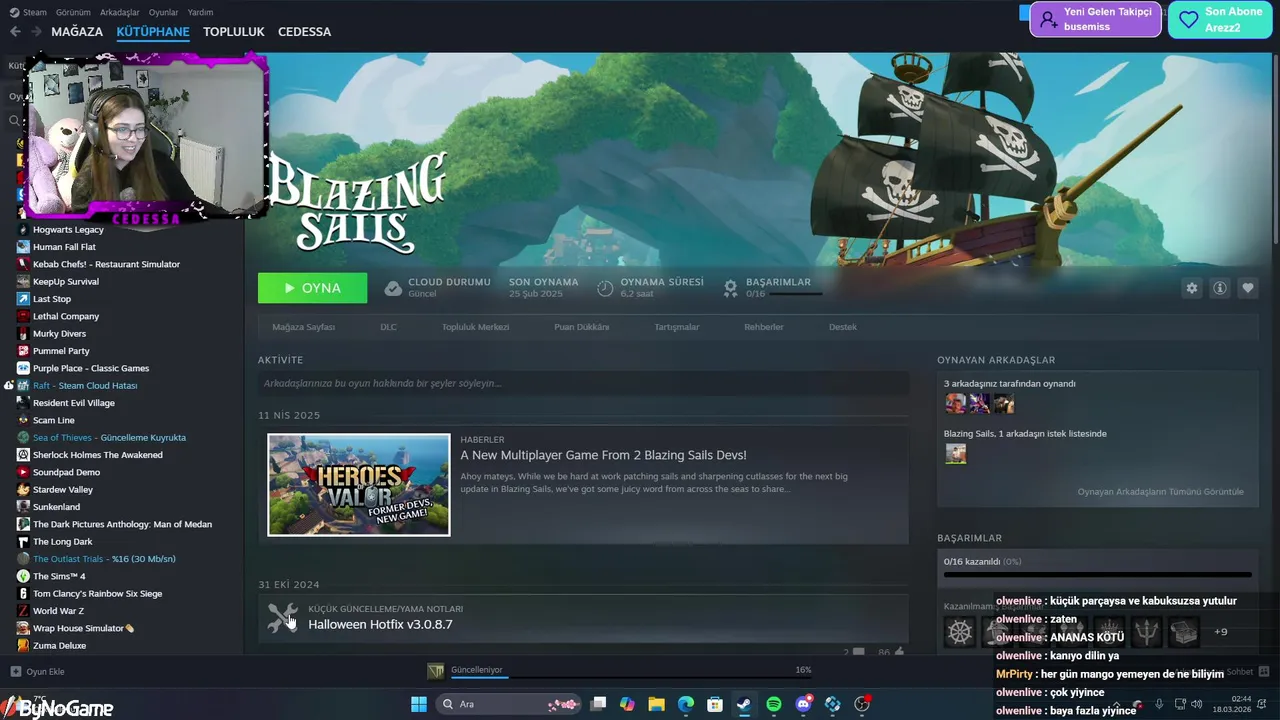Image resolution: width=1280 pixels, height=720 pixels.
Task: Open the game info icon
Action: [x=1219, y=288]
